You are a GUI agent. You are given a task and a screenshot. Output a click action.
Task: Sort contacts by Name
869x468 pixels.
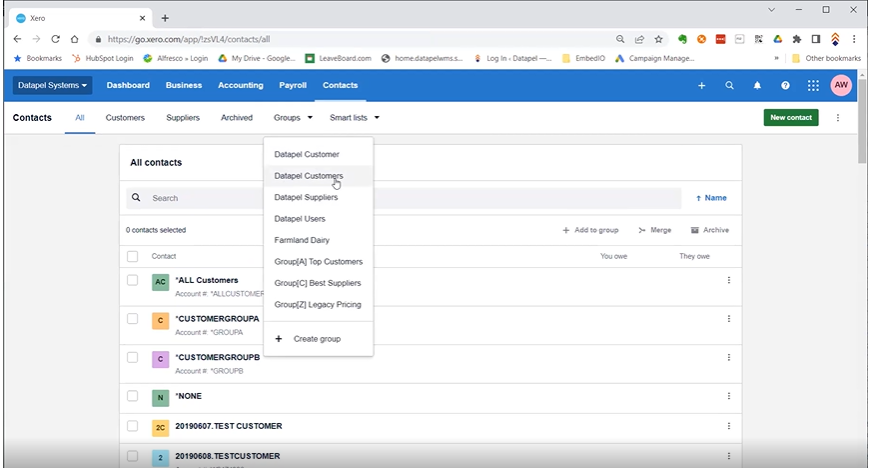coord(711,198)
